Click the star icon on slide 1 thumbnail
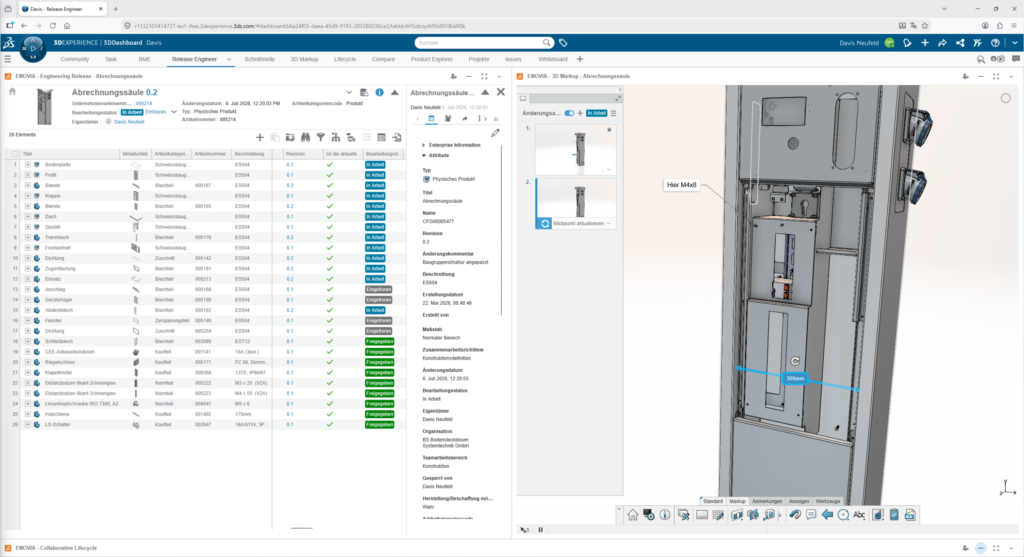The width and height of the screenshot is (1024, 557). coord(609,130)
